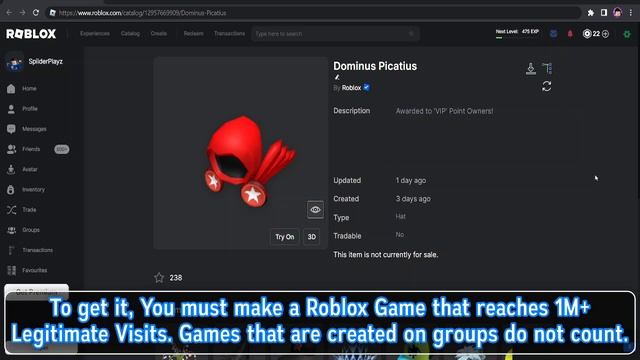Click 'This item is not currently for sale.'
Screen dimensions: 640x360
tap(386, 255)
